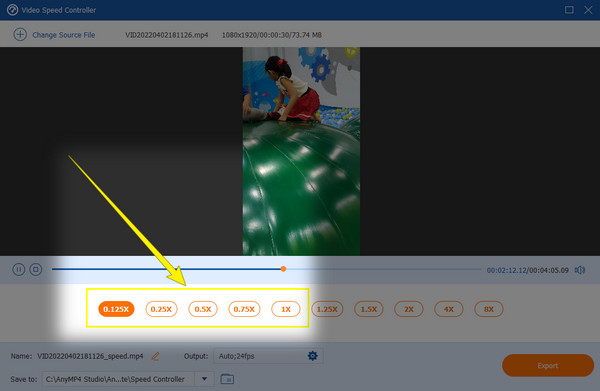Click the Change Source File link

pyautogui.click(x=64, y=35)
